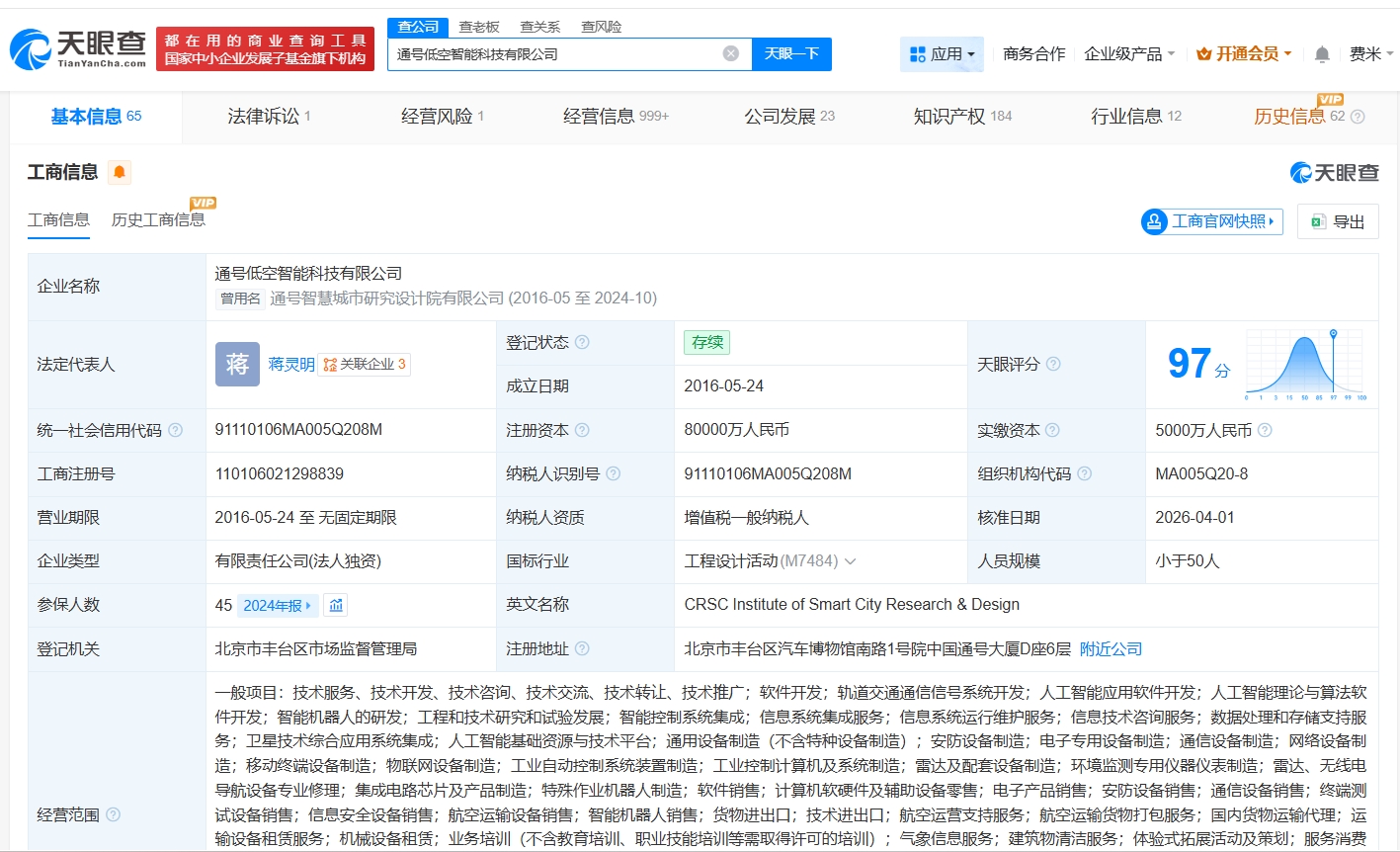Screen dimensions: 1400x852
Task: Open the 开通会员 dropdown
Action: (x=1244, y=54)
